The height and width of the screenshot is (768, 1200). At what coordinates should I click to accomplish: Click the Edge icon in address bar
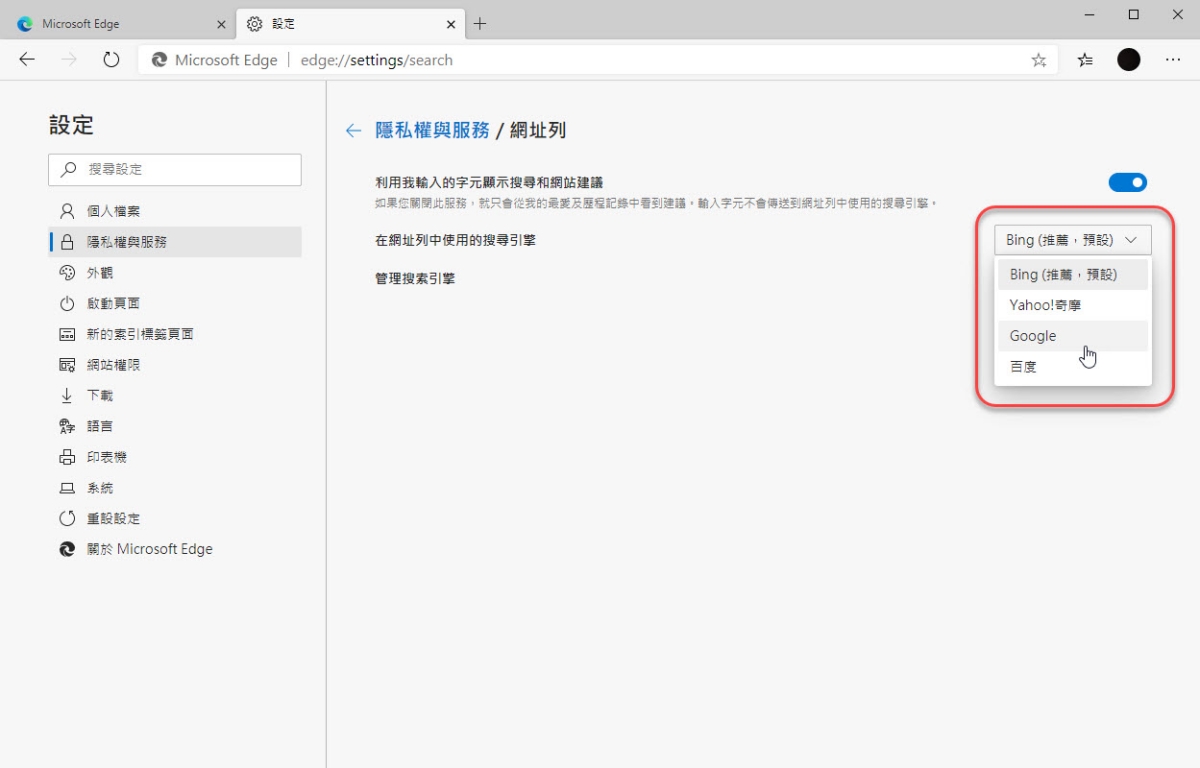[x=159, y=60]
